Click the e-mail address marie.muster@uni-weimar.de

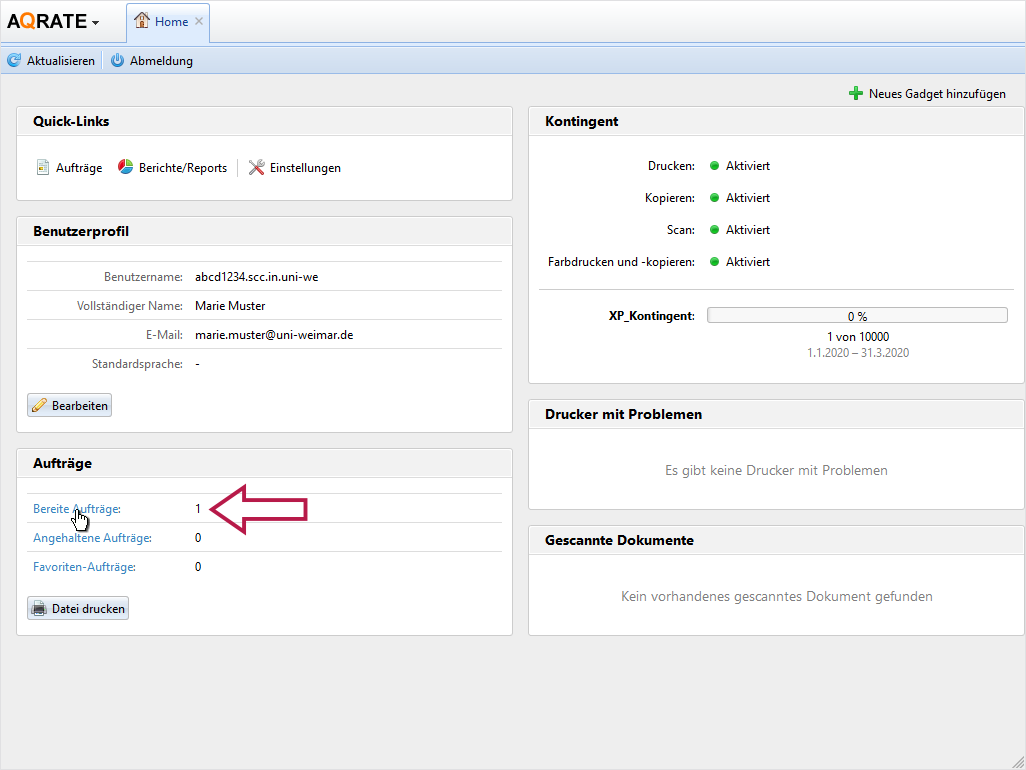[274, 335]
